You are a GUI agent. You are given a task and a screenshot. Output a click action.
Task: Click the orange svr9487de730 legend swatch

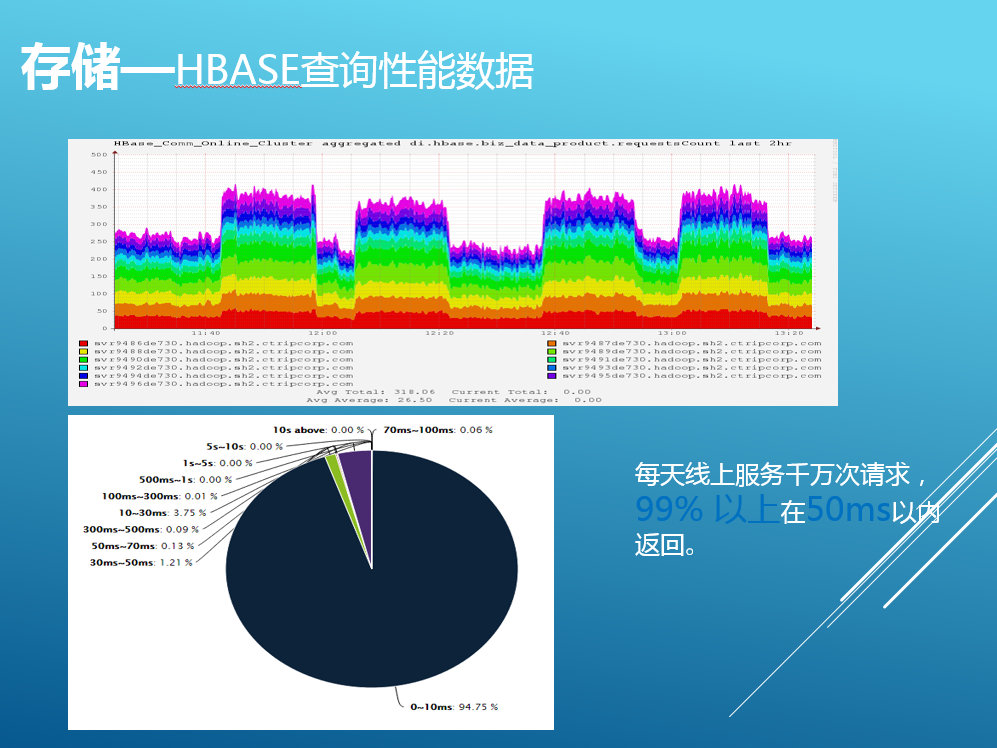point(552,343)
